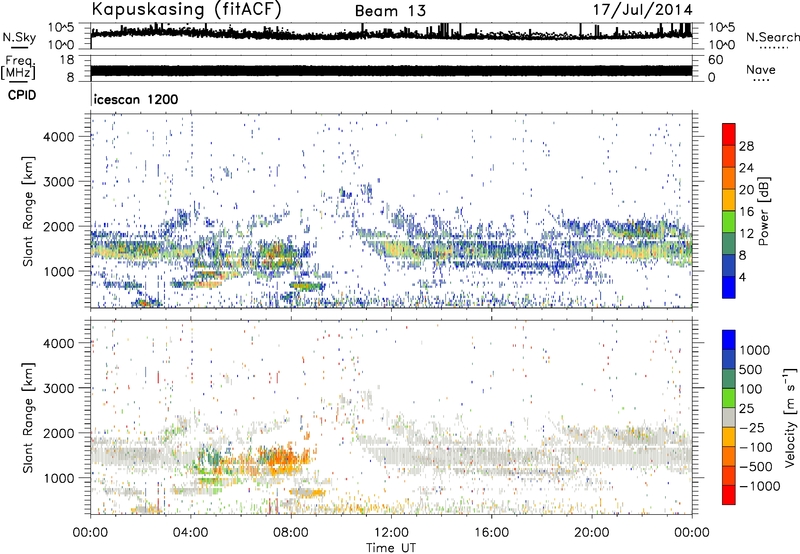Click the 'Freq. [MHz]' axis label

(18, 67)
